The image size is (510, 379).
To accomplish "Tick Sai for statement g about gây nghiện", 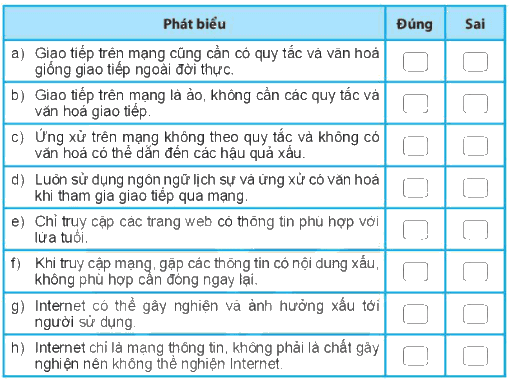I will (x=475, y=314).
